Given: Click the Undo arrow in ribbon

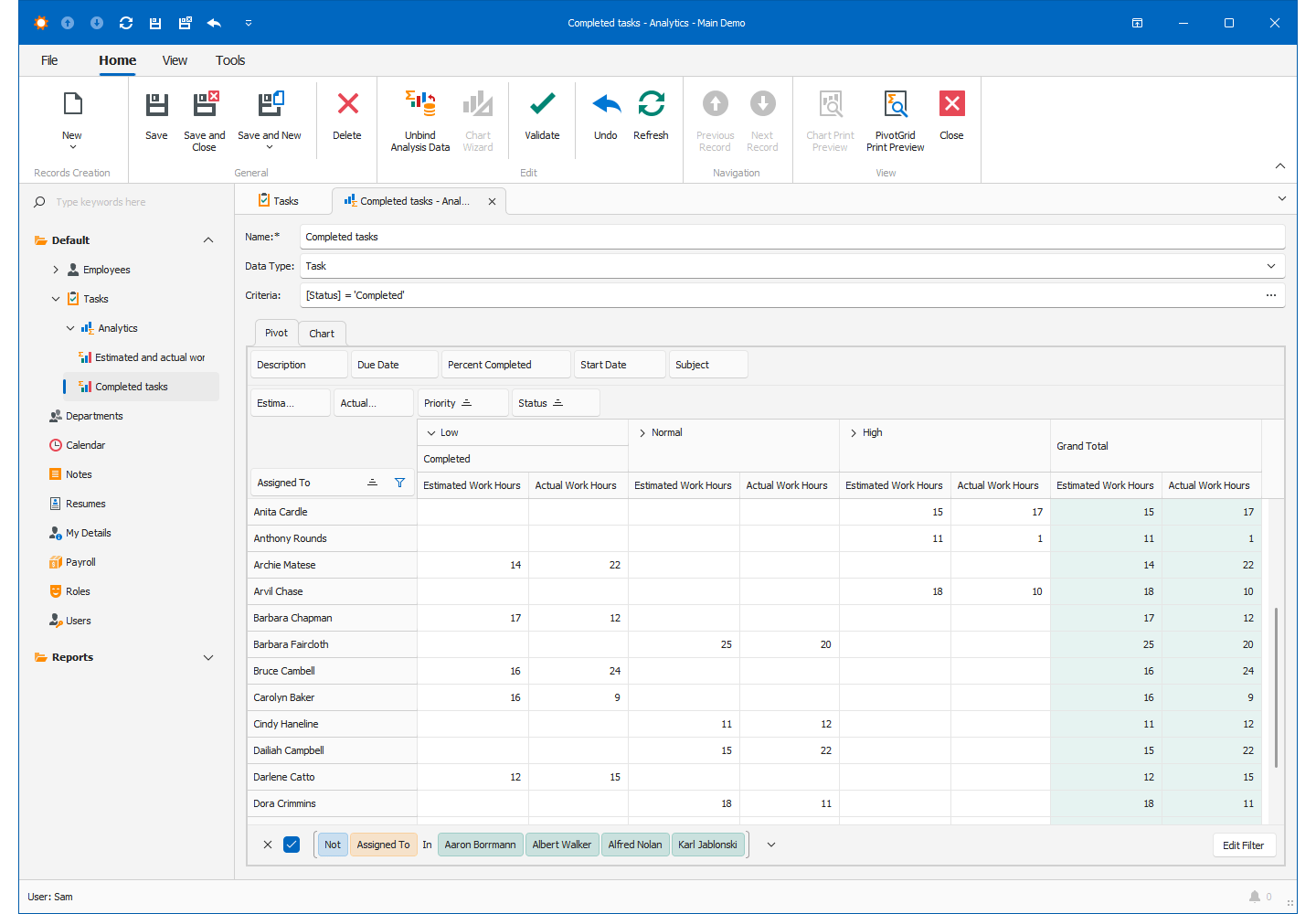Looking at the screenshot, I should click(606, 104).
